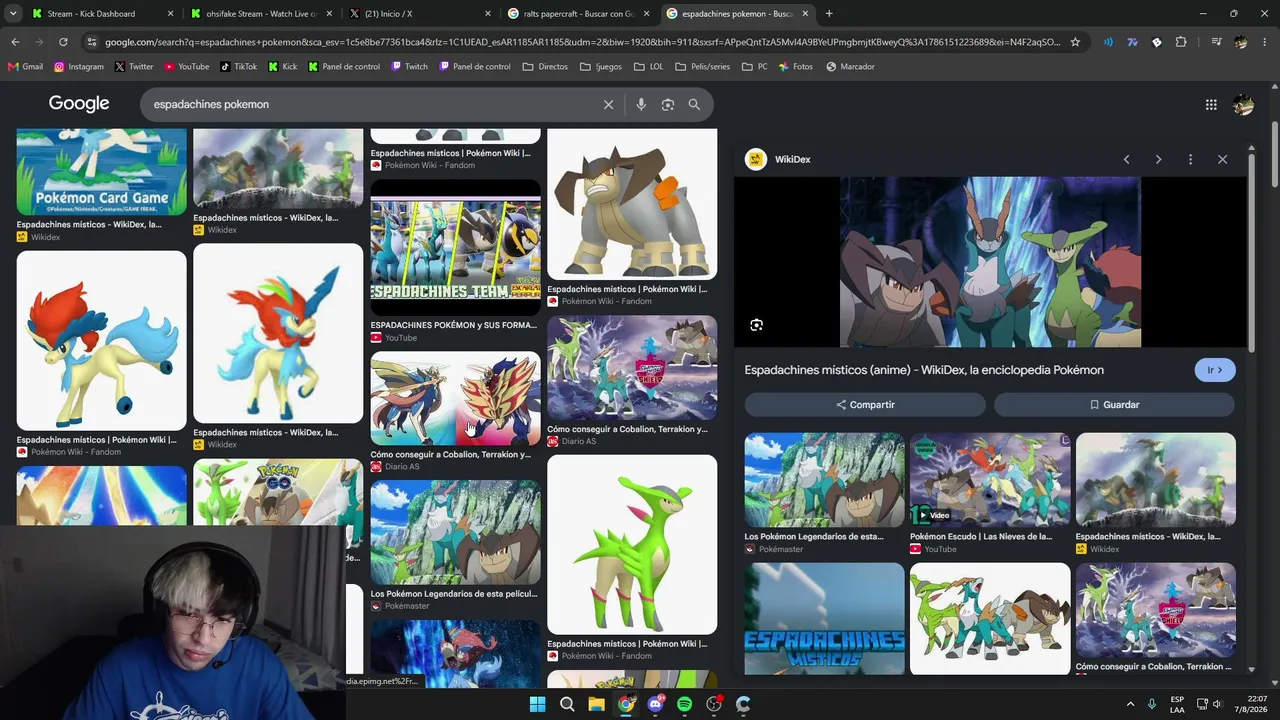
Task: Open the Pelis/series bookmark folder
Action: (702, 67)
